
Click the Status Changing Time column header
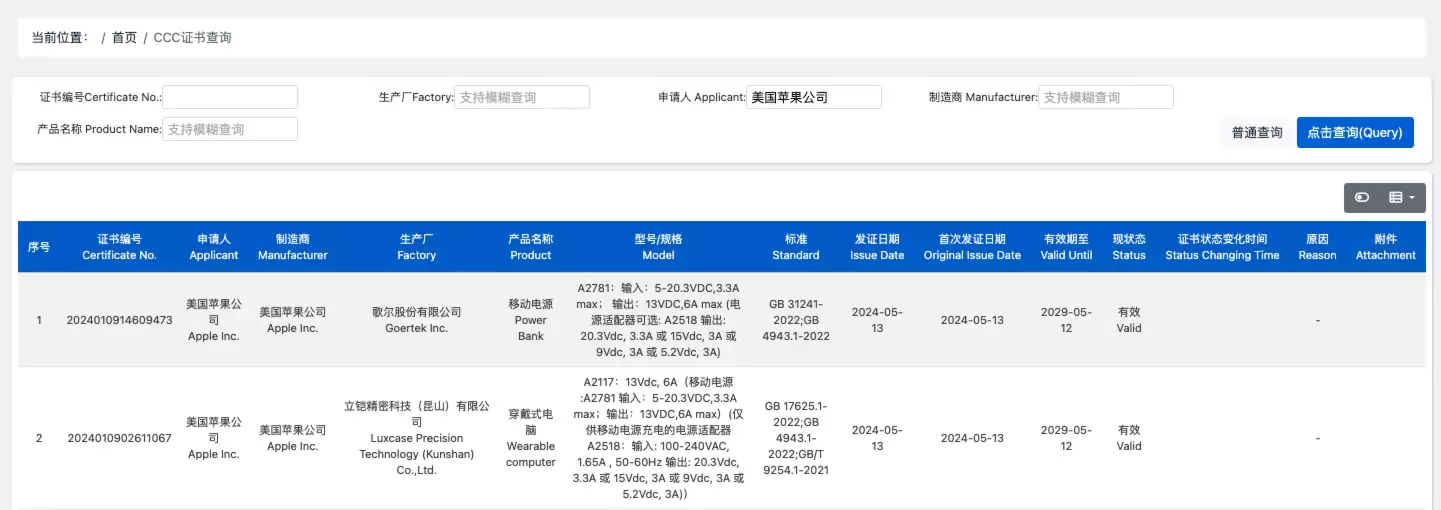[1222, 247]
